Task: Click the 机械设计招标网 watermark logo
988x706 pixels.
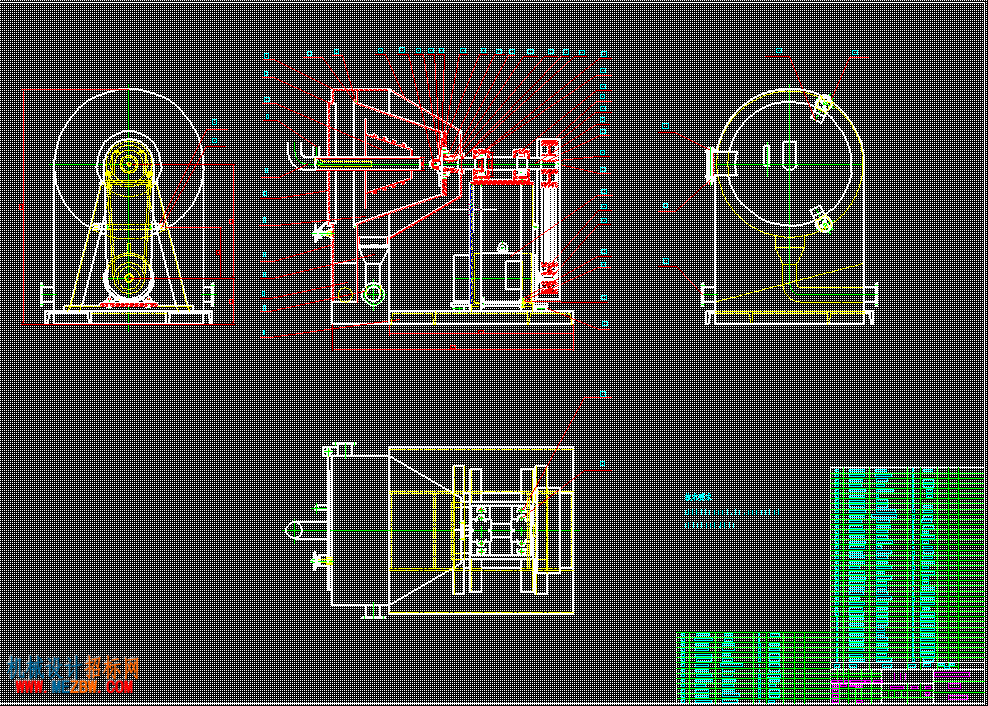Action: coord(73,668)
